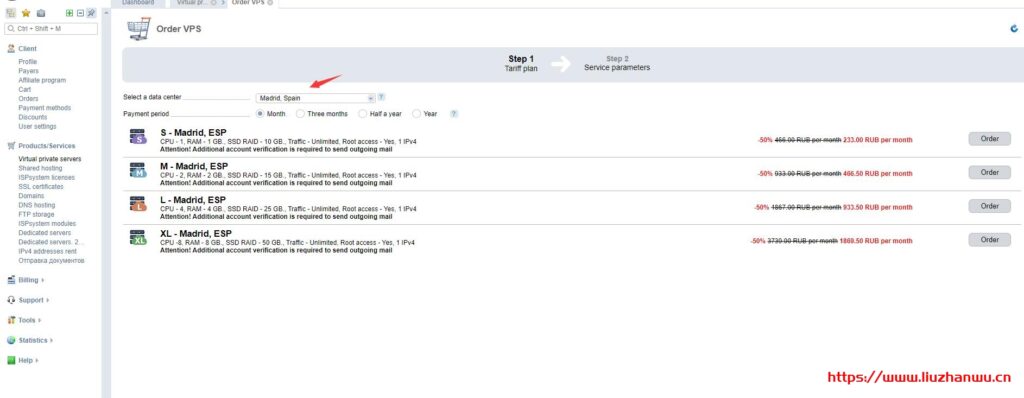This screenshot has height=398, width=1024.
Task: Close the Order VPS tab
Action: click(x=270, y=3)
